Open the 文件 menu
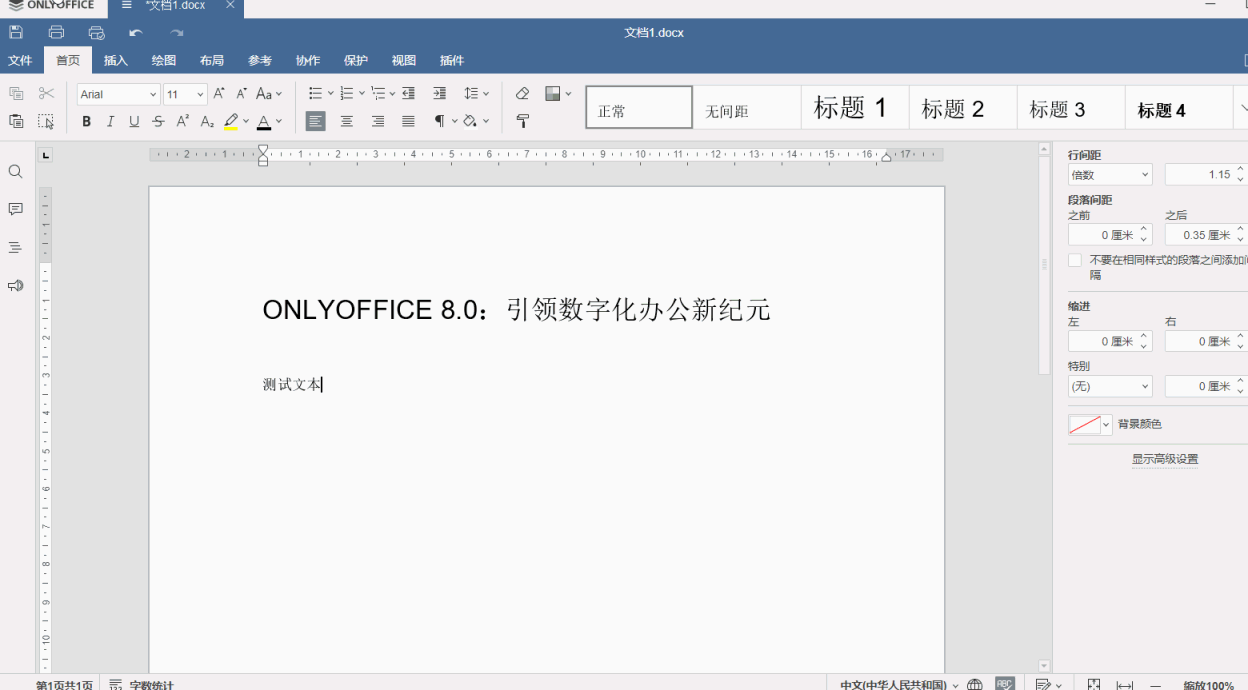Image resolution: width=1248 pixels, height=690 pixels. (x=20, y=60)
